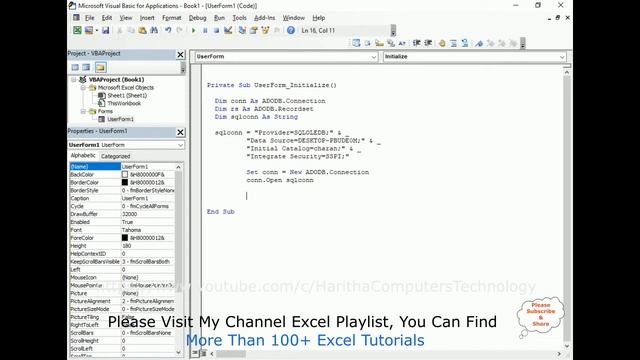This screenshot has height=360, width=640.
Task: Click the Insert UserForm toolbar icon
Action: [88, 30]
